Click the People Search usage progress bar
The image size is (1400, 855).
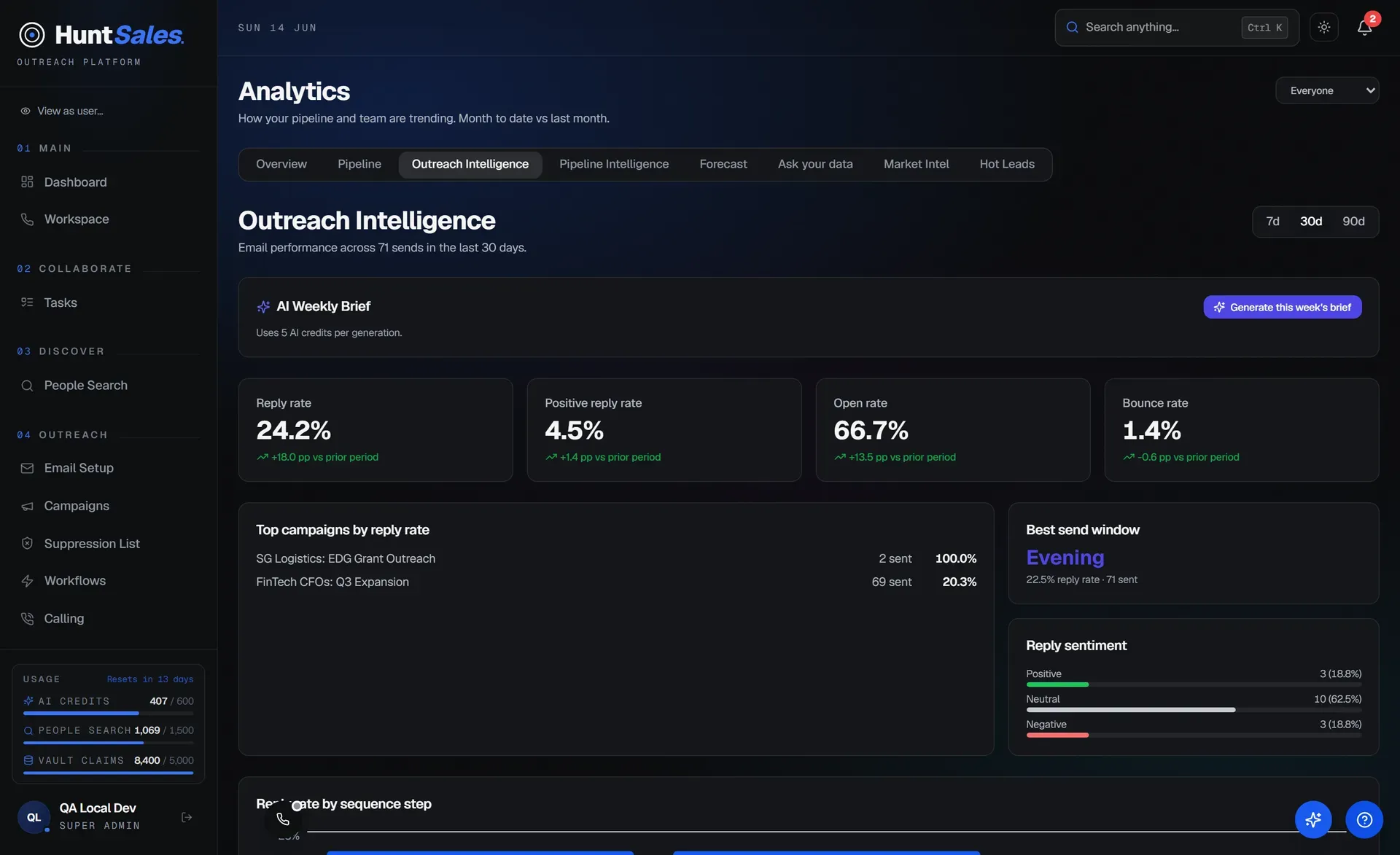(109, 743)
